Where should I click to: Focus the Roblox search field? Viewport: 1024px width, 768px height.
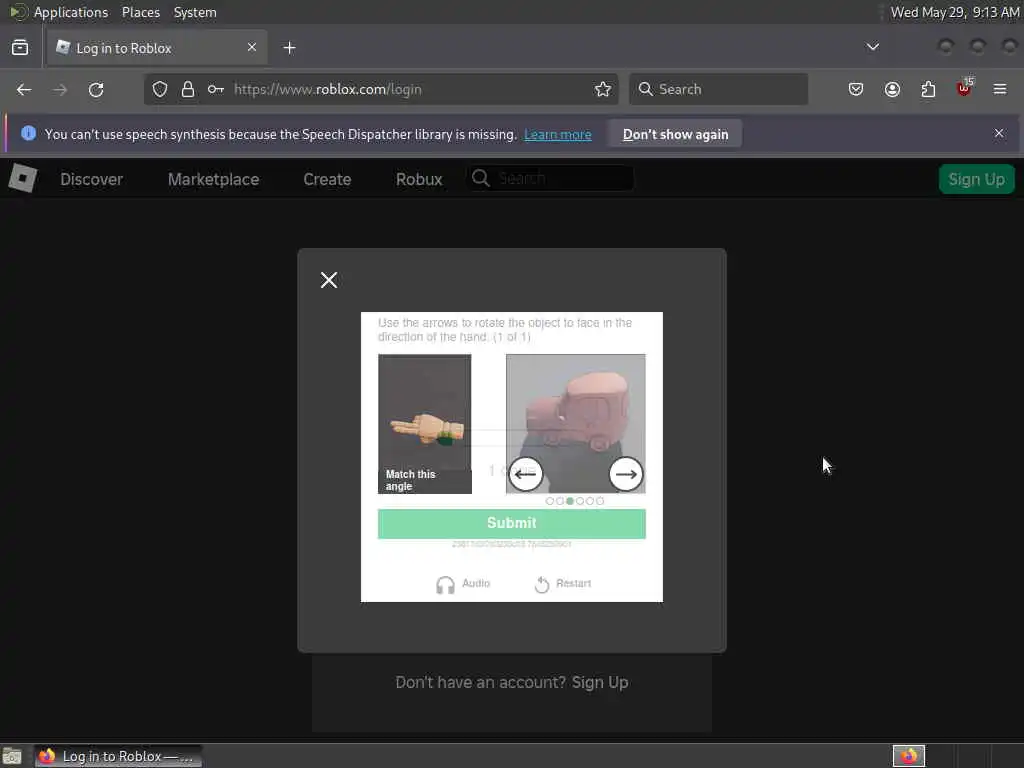click(x=551, y=178)
